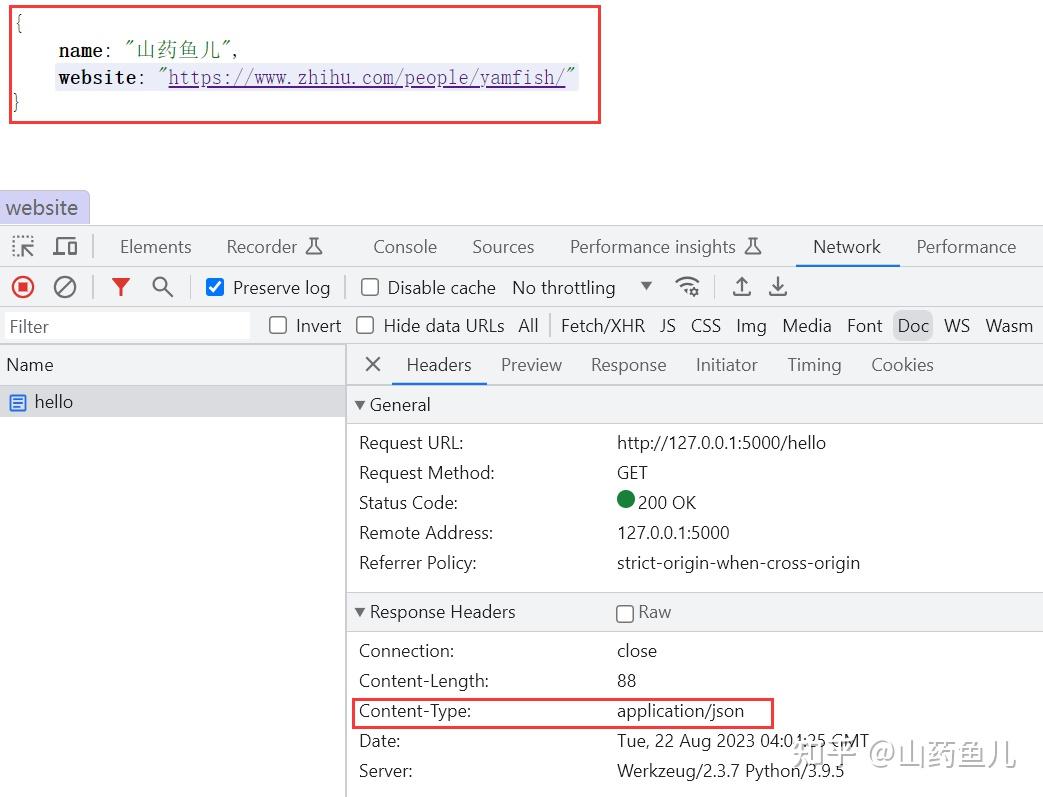Click into the network Filter field
This screenshot has width=1043, height=797.
(127, 326)
